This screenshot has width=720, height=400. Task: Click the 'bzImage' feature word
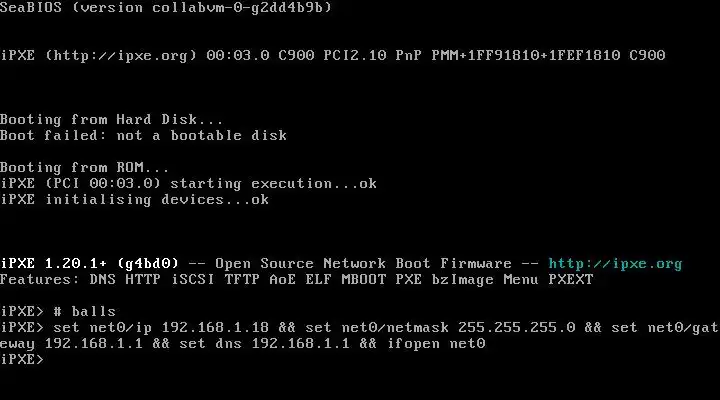[x=462, y=280]
